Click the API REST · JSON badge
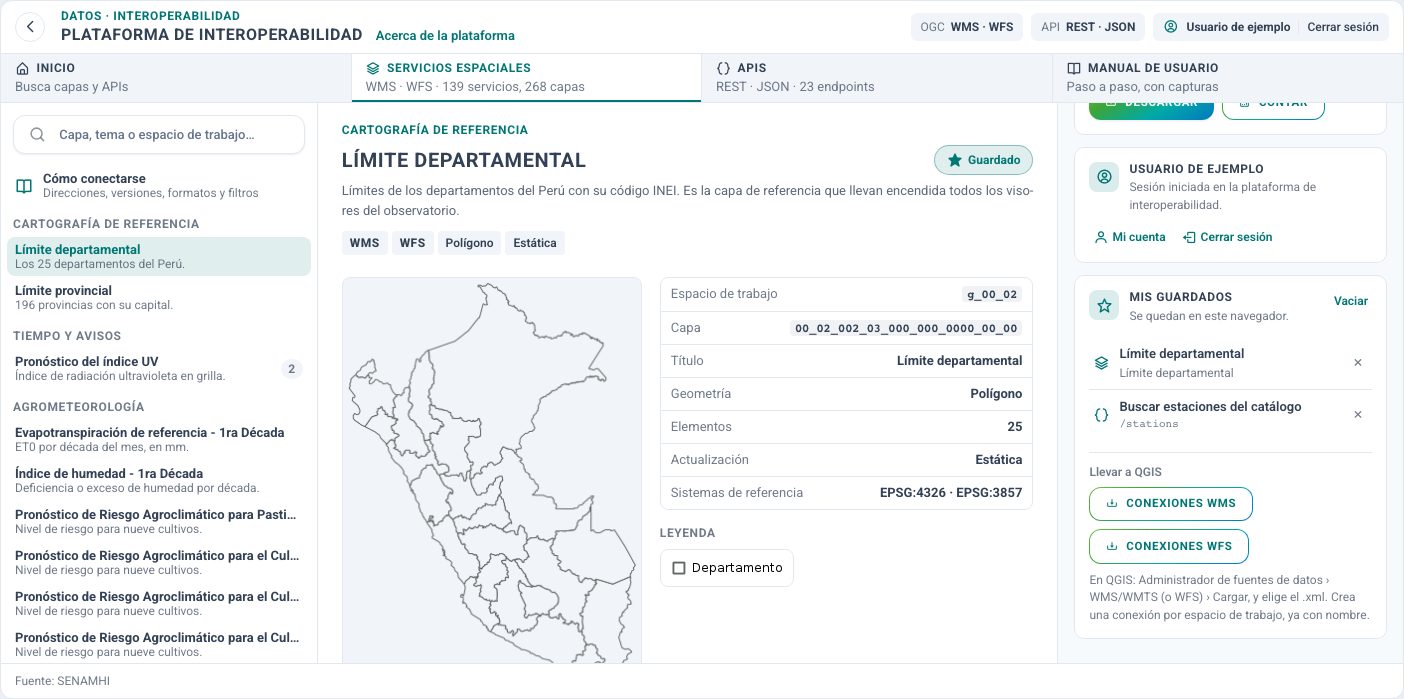Viewport: 1404px width, 699px height. pyautogui.click(x=1088, y=27)
